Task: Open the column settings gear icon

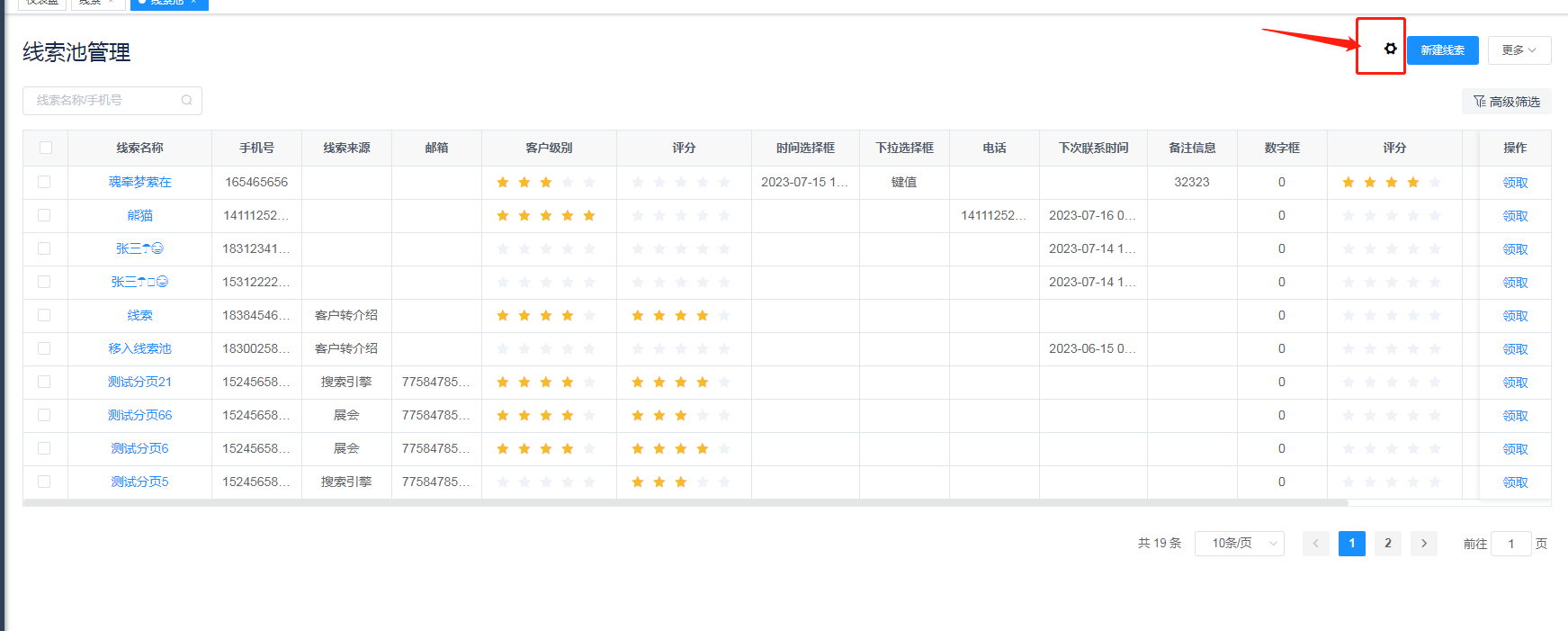Action: click(x=1390, y=49)
